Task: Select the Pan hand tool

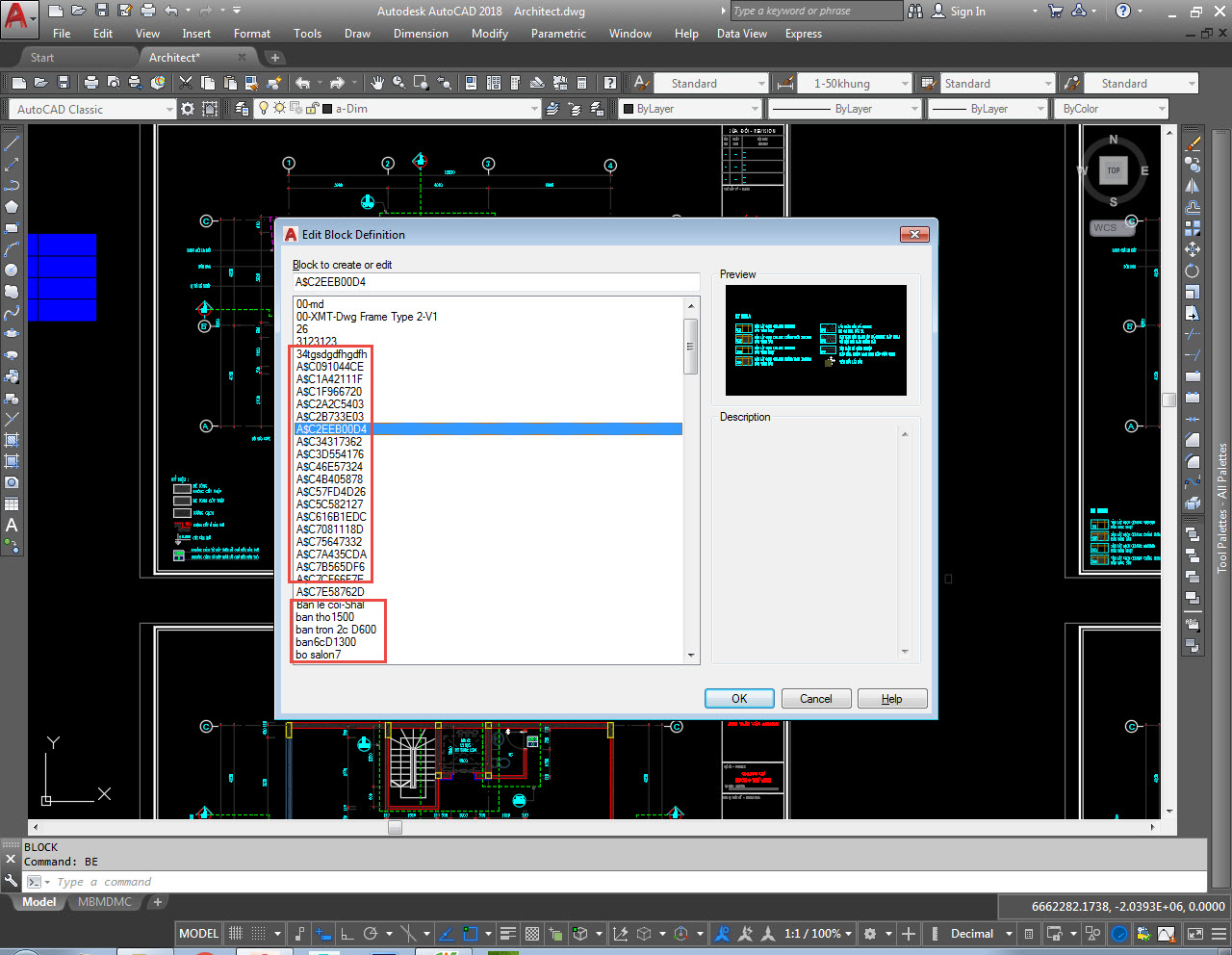Action: pos(377,84)
